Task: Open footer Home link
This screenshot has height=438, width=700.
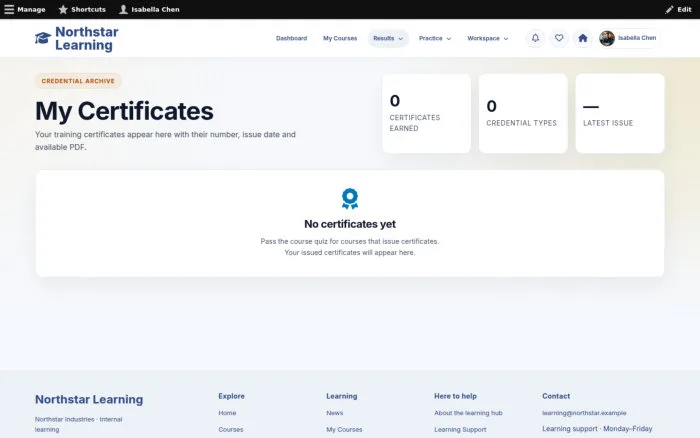Action: coord(227,413)
